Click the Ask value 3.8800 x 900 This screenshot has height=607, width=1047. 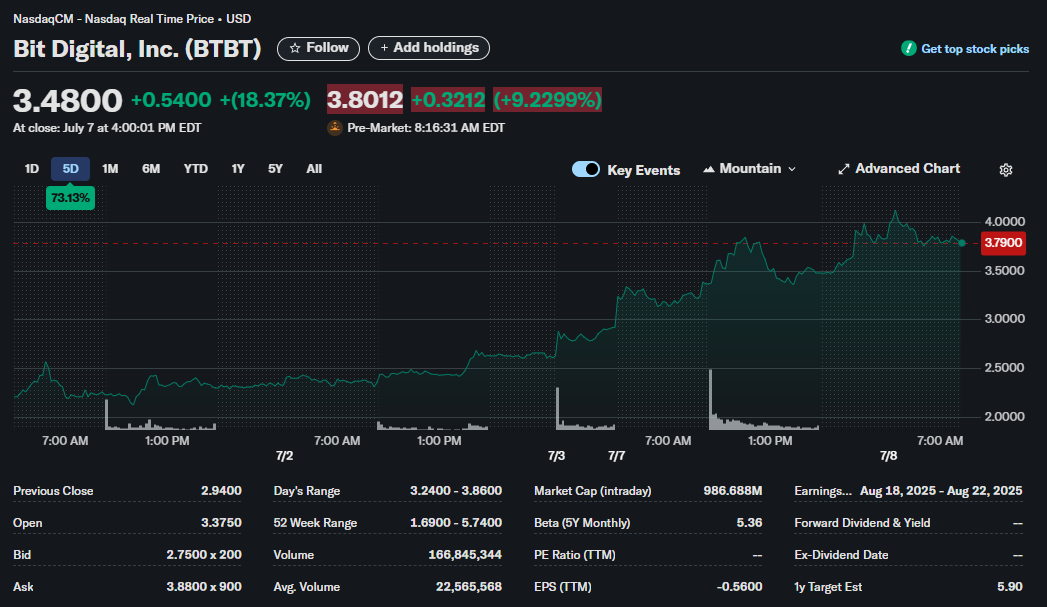click(204, 587)
